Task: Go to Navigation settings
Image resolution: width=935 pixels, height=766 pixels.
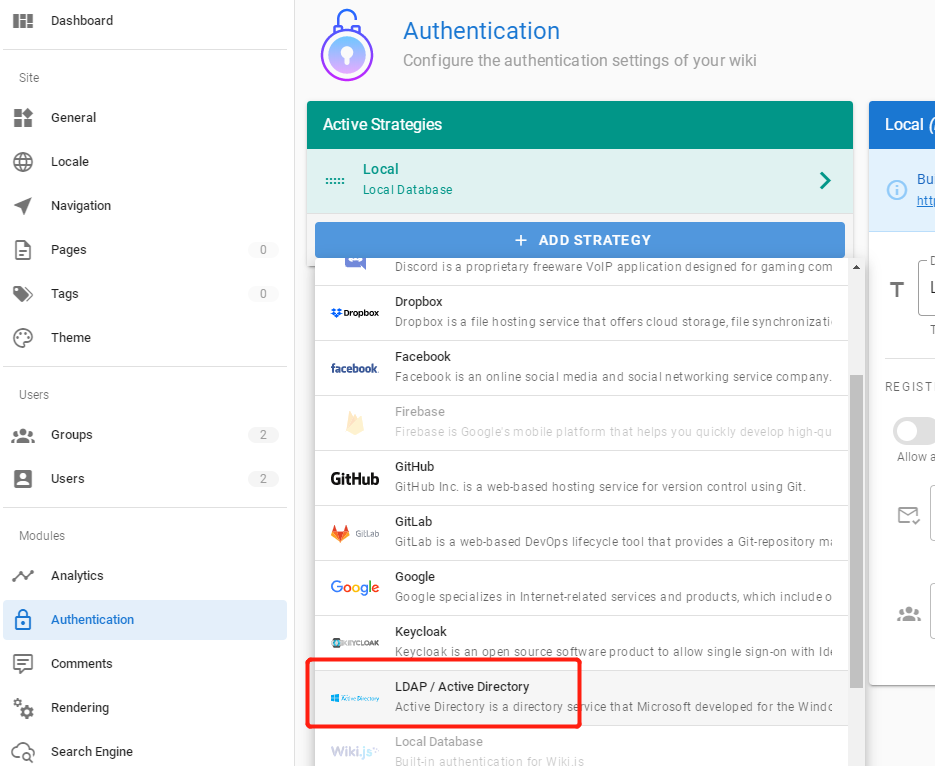Action: click(x=145, y=206)
